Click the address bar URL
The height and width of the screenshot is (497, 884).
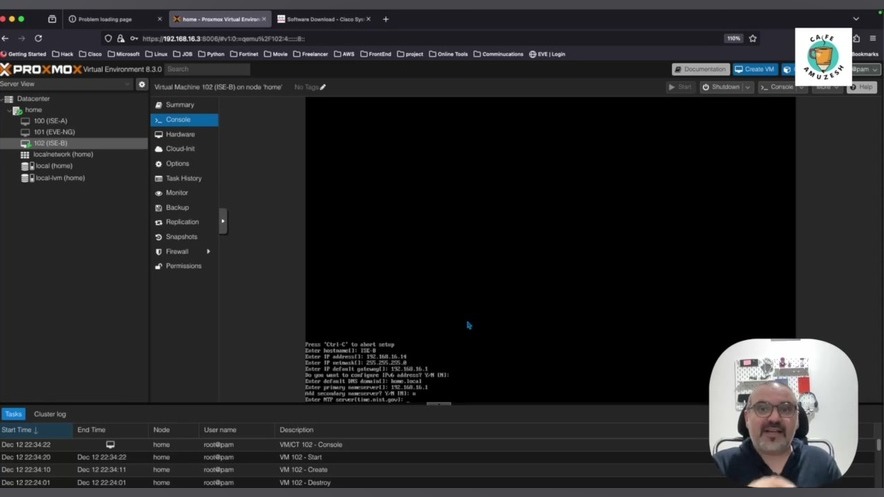223,39
